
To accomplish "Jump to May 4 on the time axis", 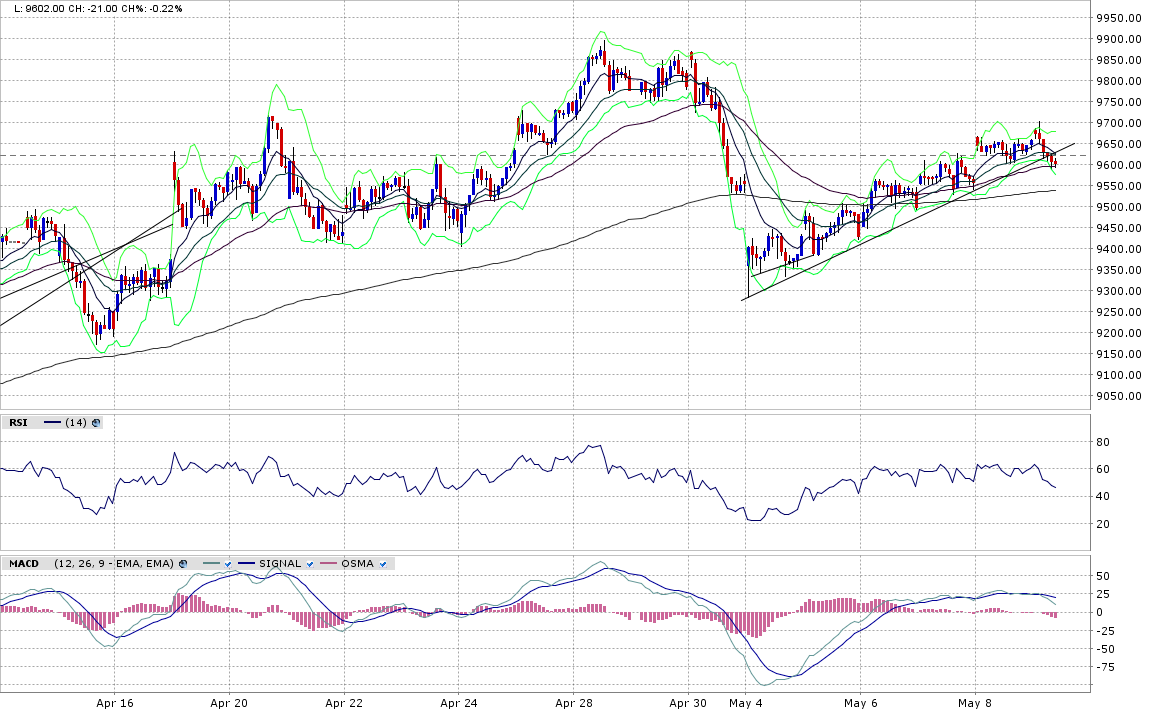I will 745,704.
